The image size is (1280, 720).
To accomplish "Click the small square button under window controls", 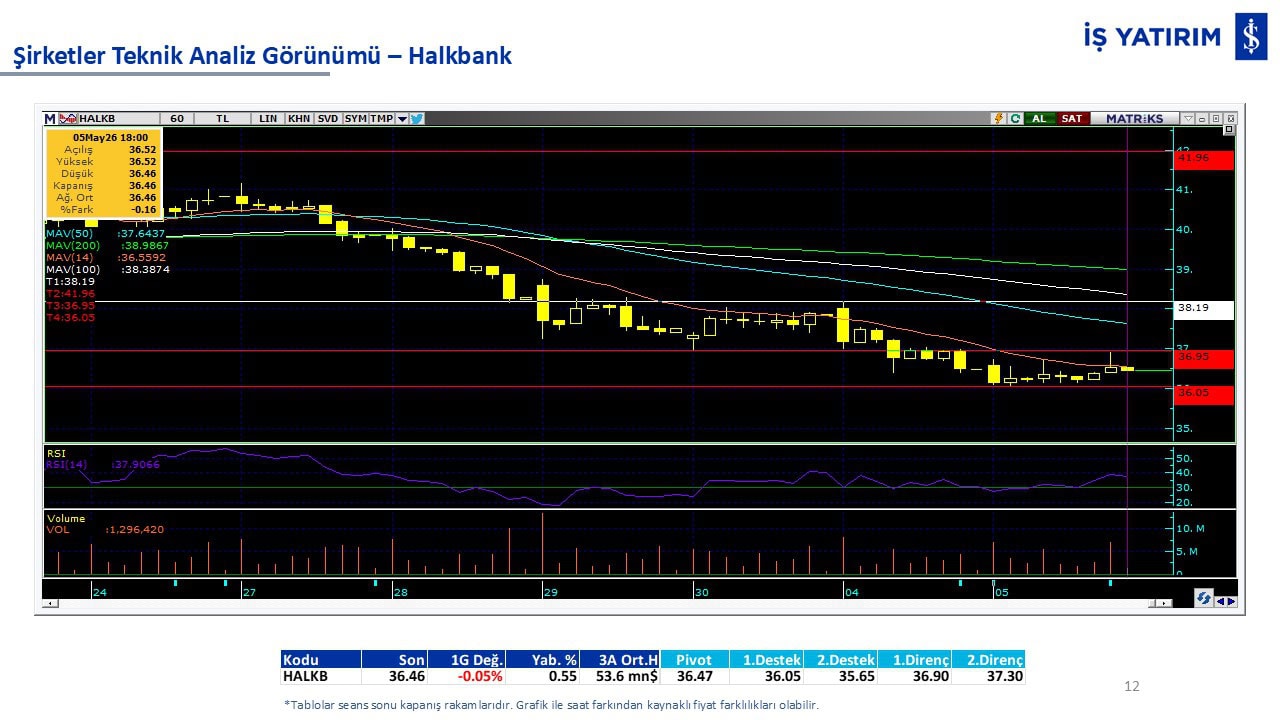I will click(x=1229, y=129).
